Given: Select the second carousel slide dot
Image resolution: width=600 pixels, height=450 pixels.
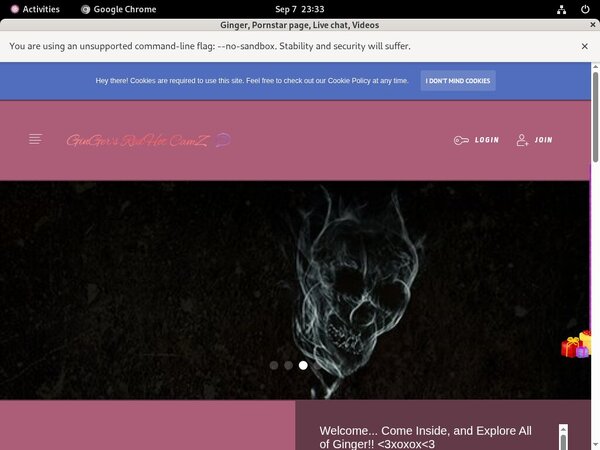Looking at the screenshot, I should pyautogui.click(x=288, y=366).
